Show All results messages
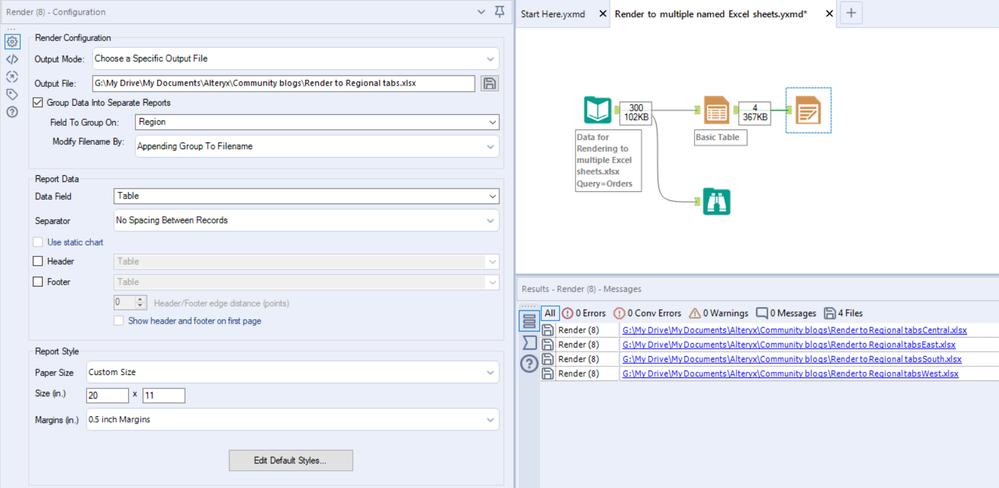Image resolution: width=999 pixels, height=488 pixels. tap(549, 313)
